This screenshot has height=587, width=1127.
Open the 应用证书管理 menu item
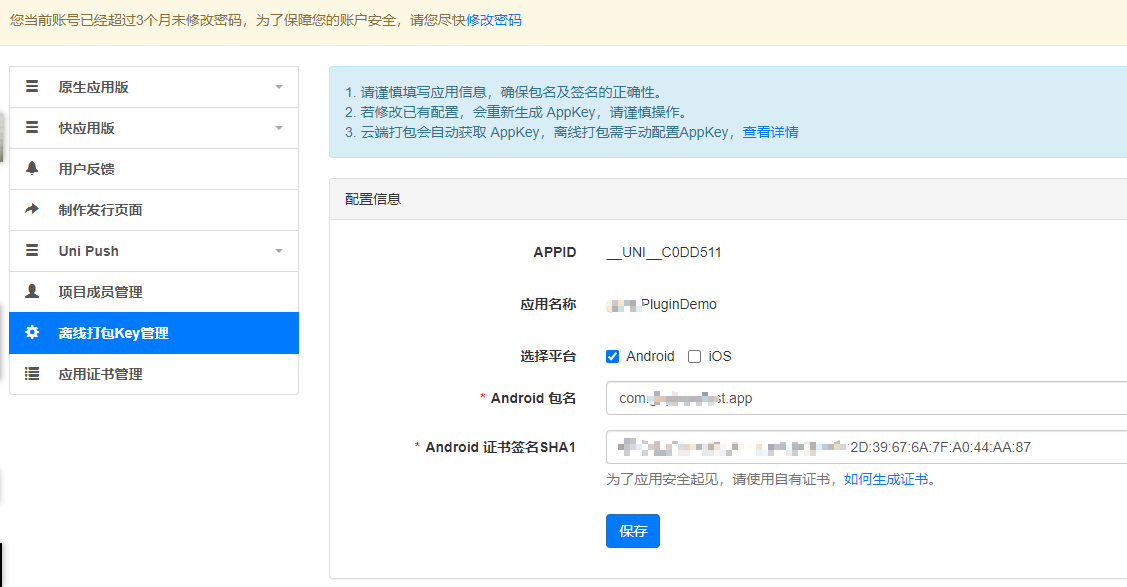coord(100,374)
